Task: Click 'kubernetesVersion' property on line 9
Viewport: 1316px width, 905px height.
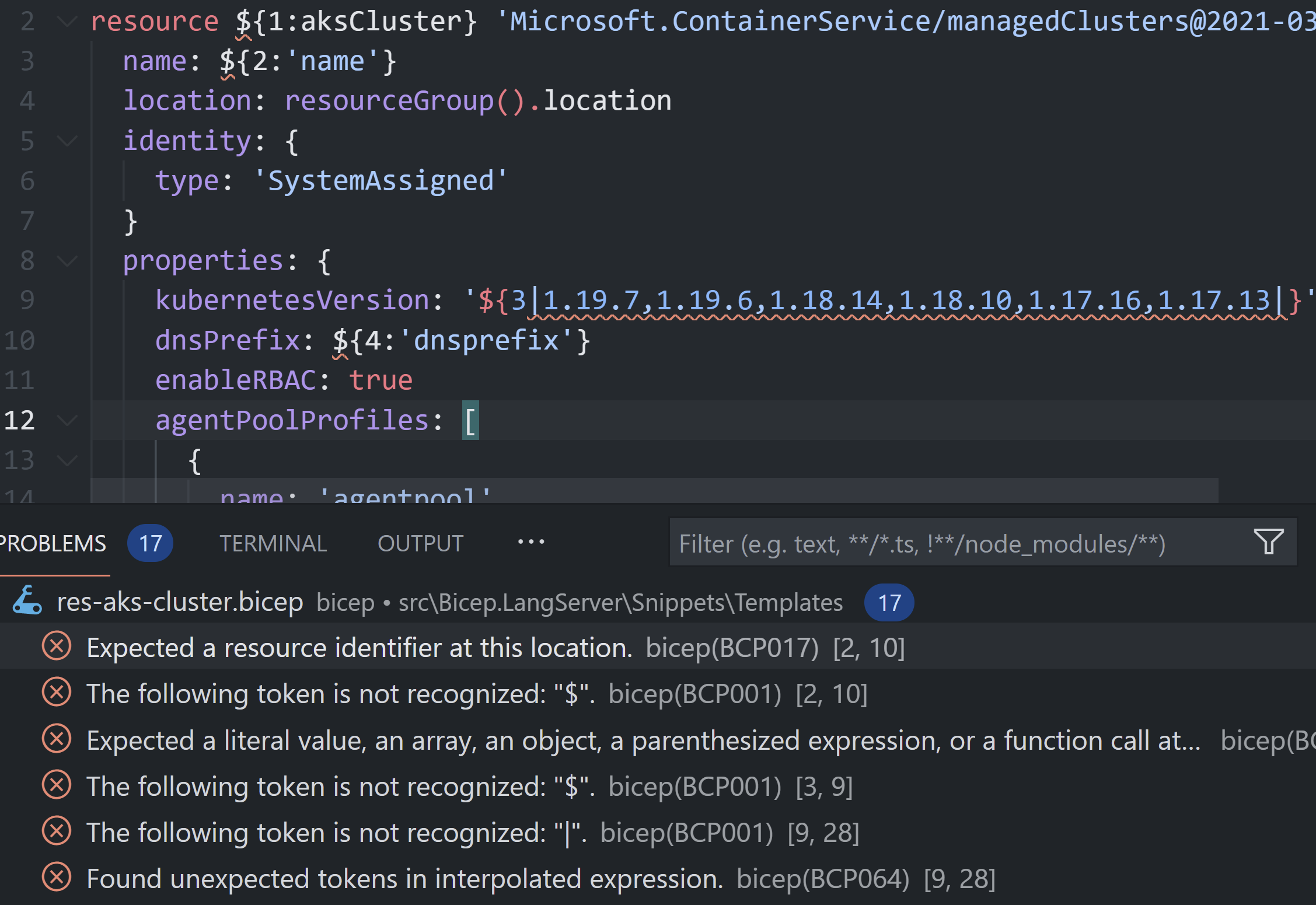Action: [x=292, y=300]
